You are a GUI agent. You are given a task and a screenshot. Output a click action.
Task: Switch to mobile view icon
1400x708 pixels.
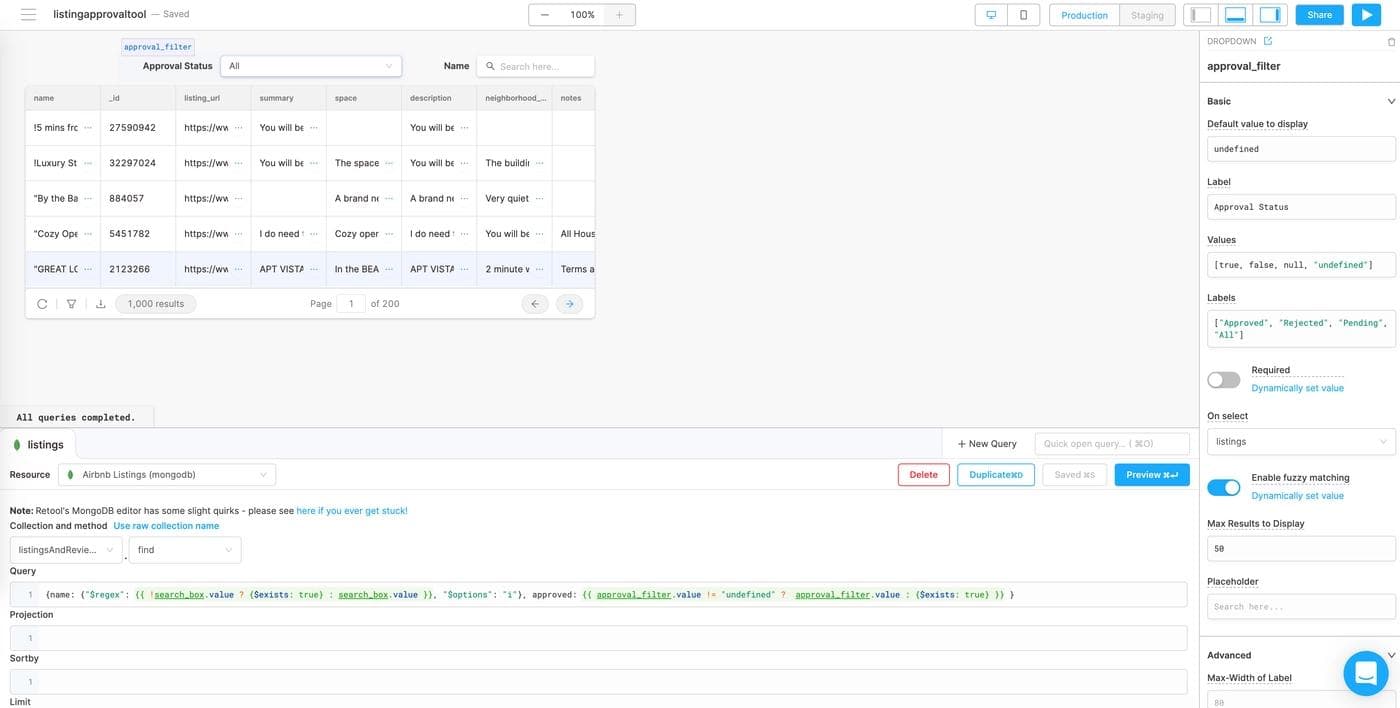click(x=1023, y=15)
